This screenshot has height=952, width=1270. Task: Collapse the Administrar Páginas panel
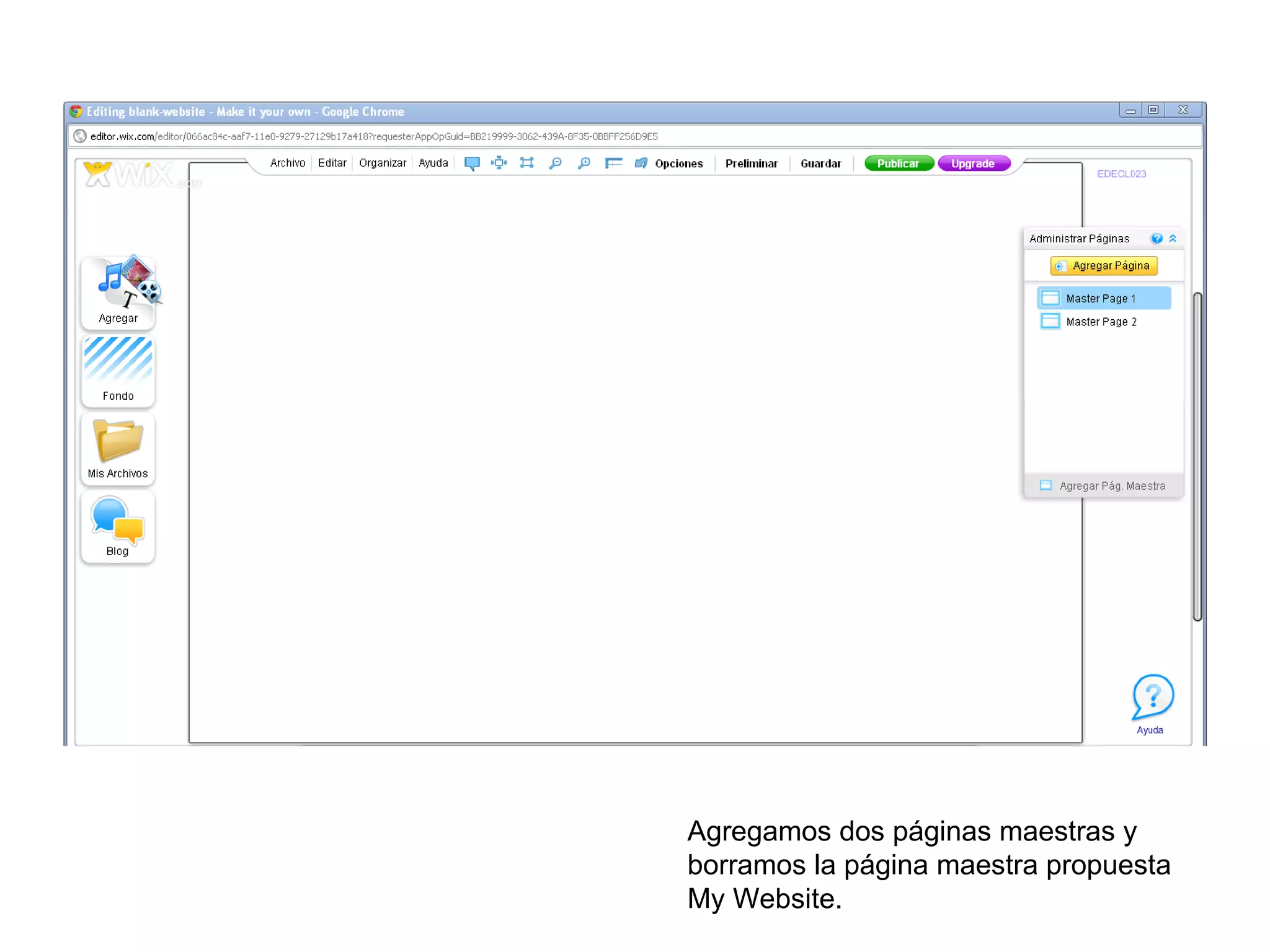tap(1173, 239)
